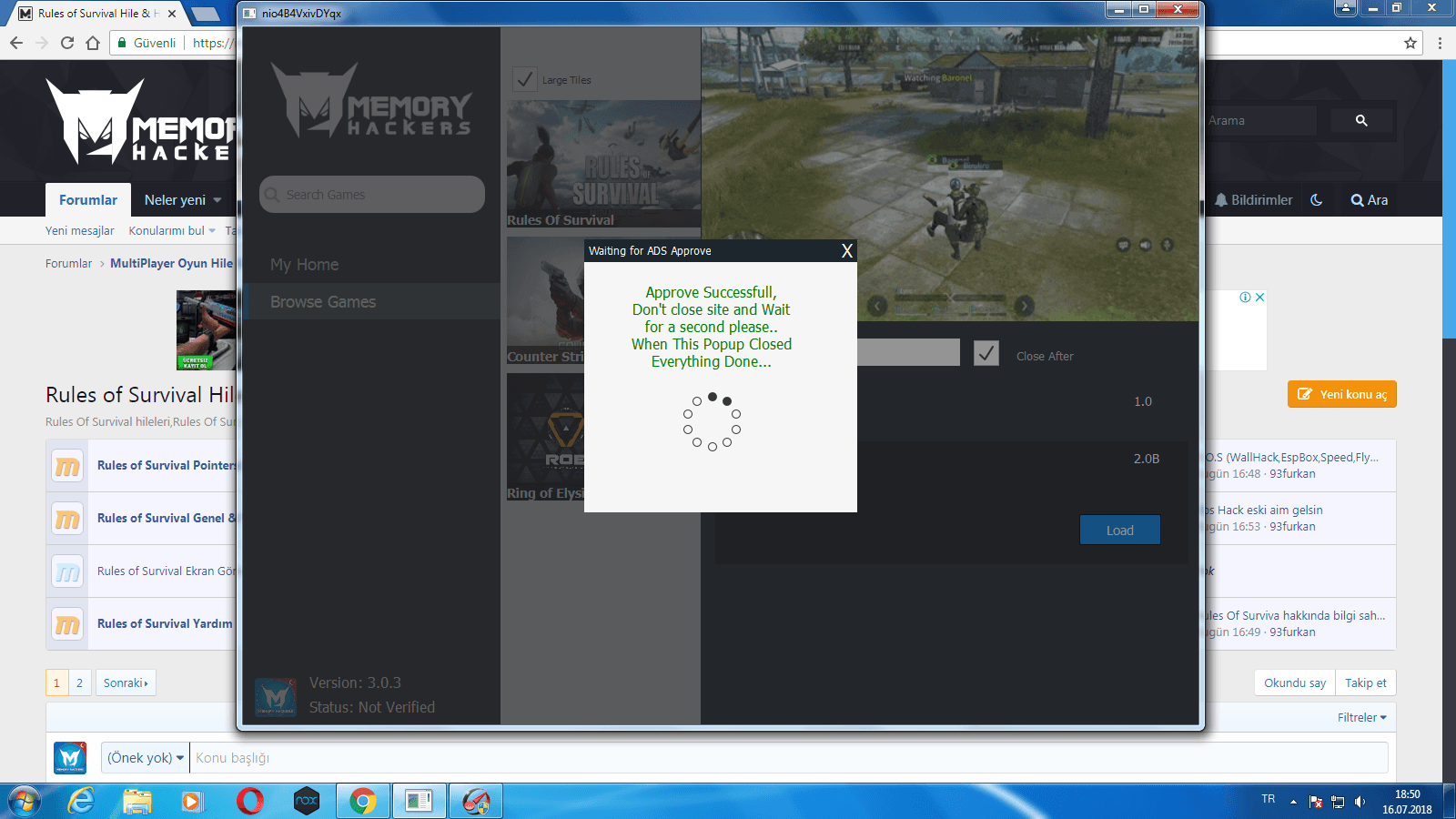Screen dimensions: 1456x819
Task: Click the Sonraki next page button
Action: [126, 682]
